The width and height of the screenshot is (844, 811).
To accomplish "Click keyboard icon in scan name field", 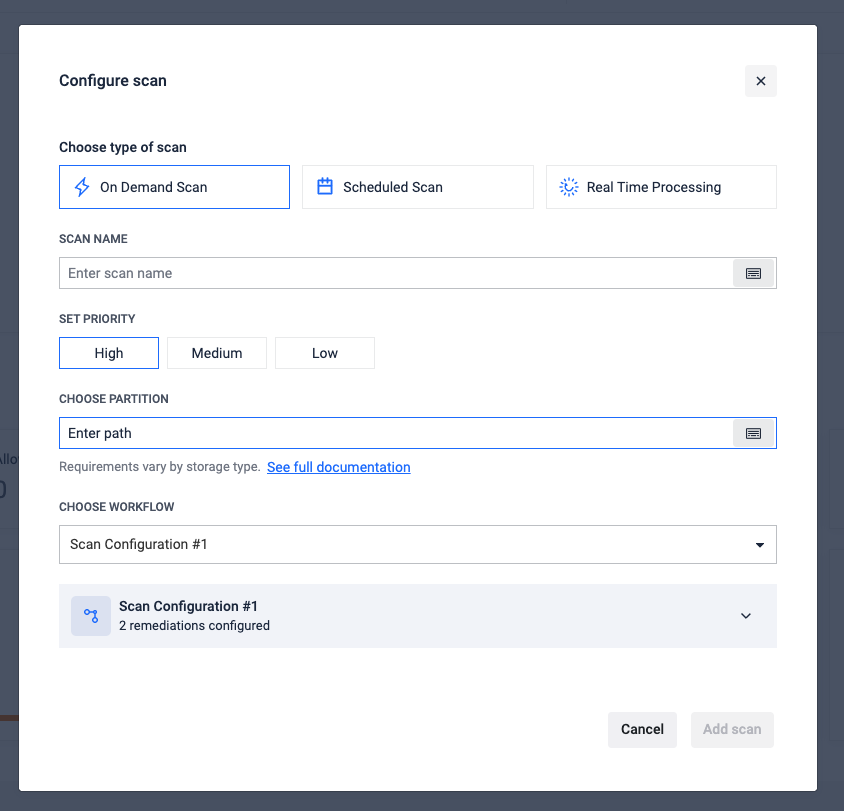I will point(754,273).
